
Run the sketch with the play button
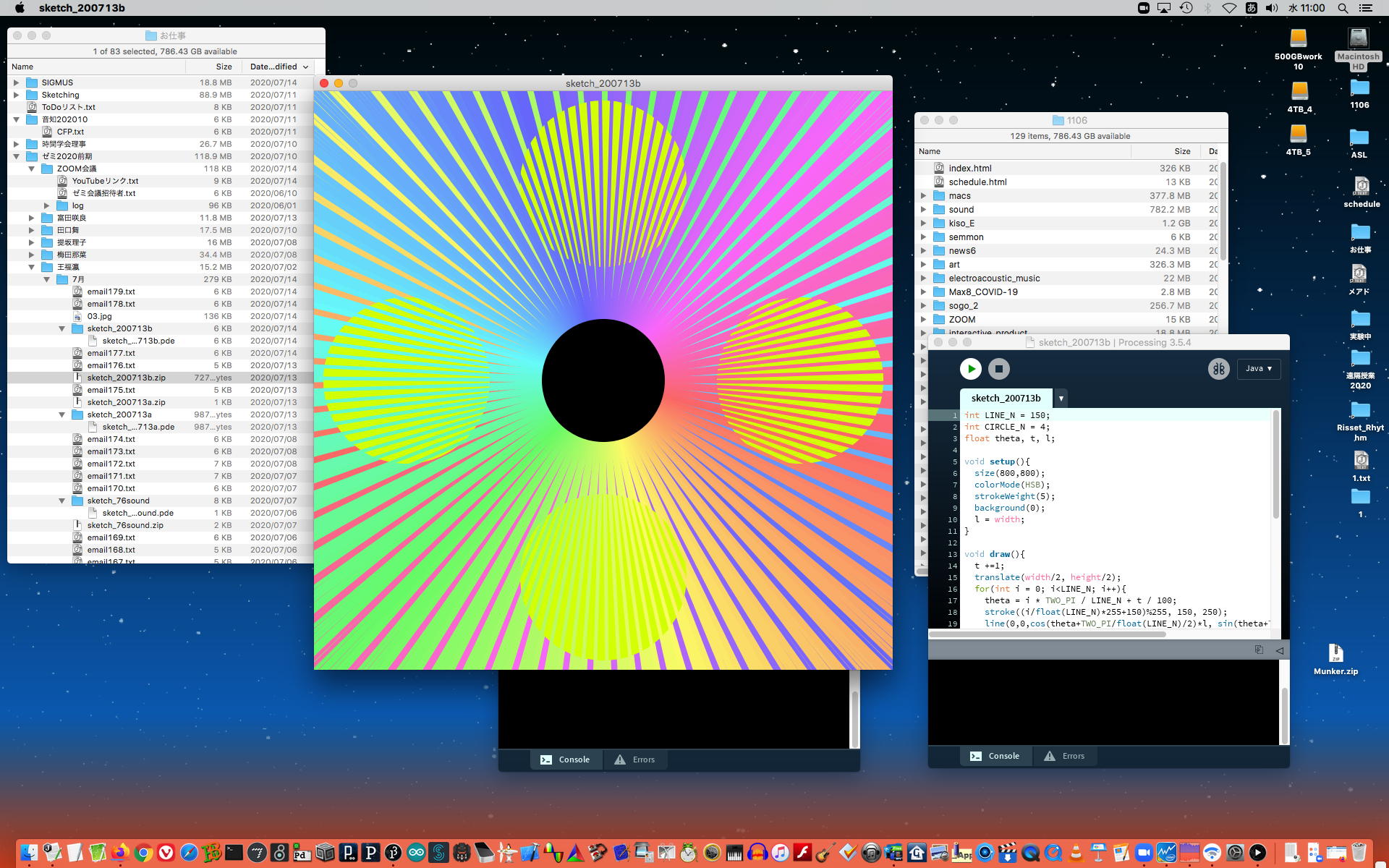[970, 369]
